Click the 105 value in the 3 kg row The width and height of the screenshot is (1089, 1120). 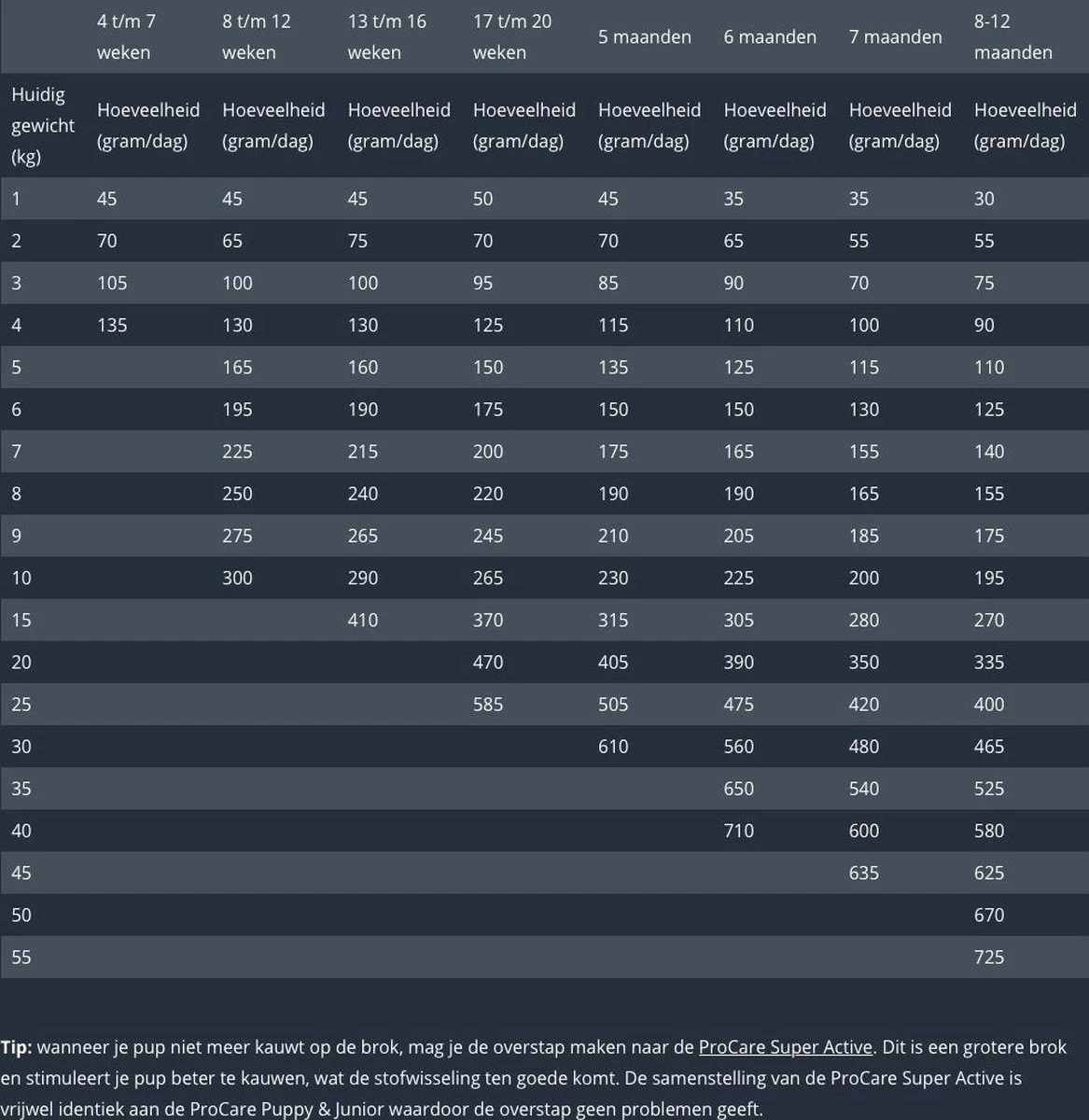pos(112,283)
